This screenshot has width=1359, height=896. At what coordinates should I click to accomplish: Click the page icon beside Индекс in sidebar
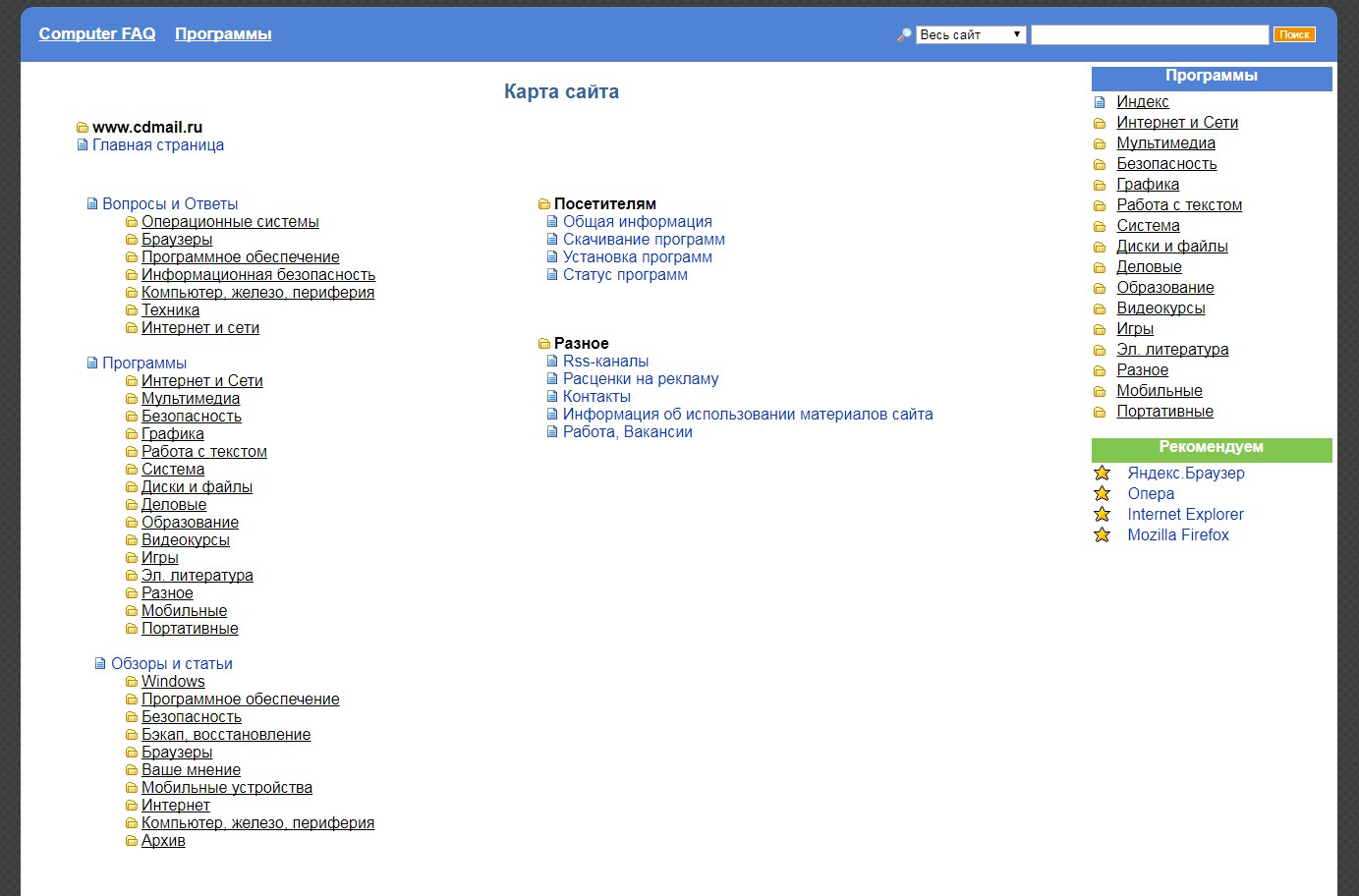pos(1100,102)
